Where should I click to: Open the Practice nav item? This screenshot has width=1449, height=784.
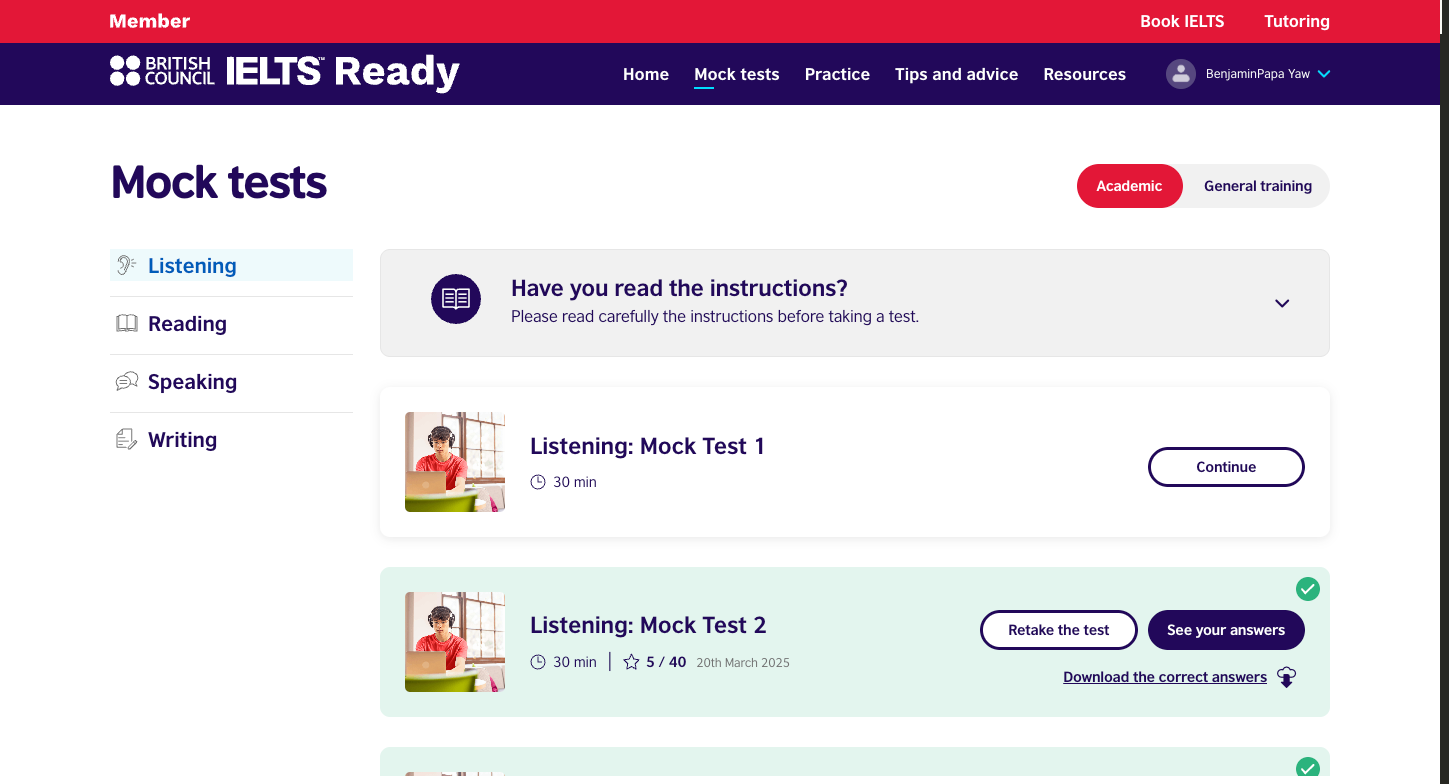point(837,74)
